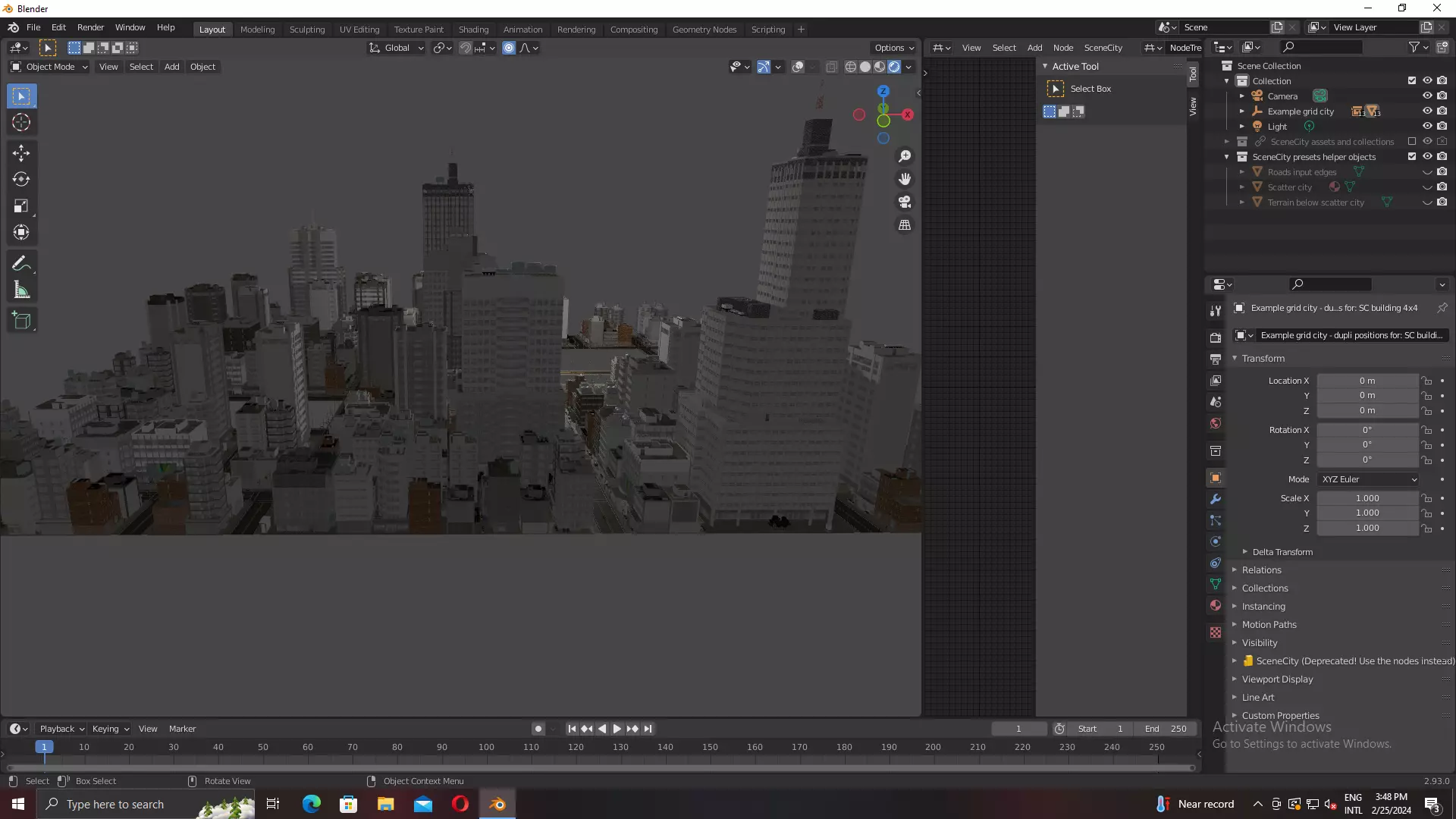
Task: Open the Render menu
Action: tap(90, 28)
